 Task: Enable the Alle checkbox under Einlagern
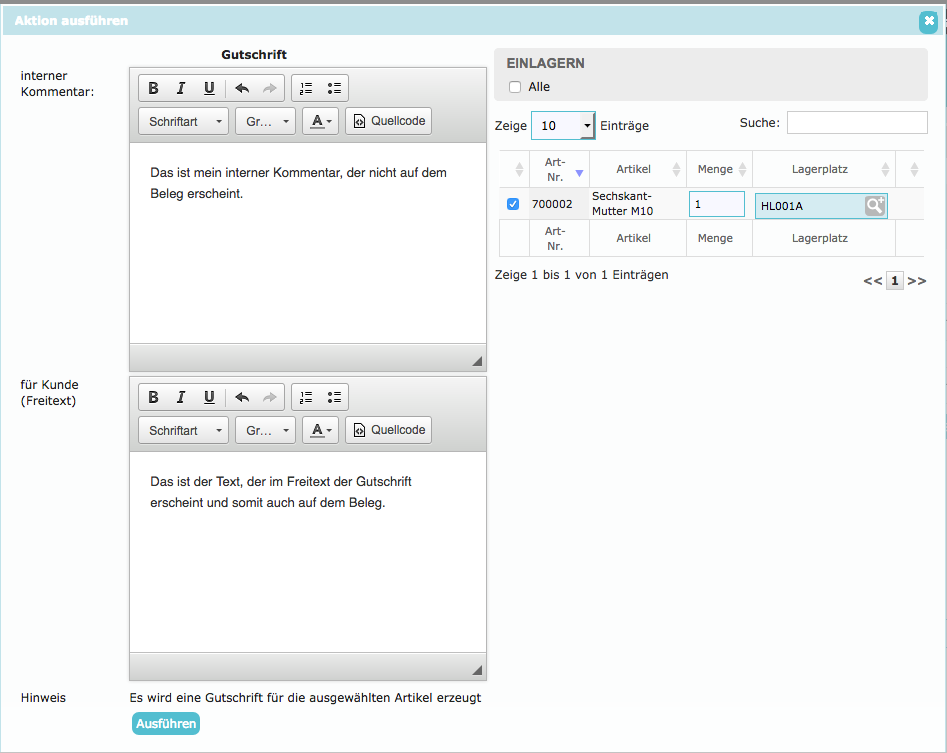pos(515,87)
